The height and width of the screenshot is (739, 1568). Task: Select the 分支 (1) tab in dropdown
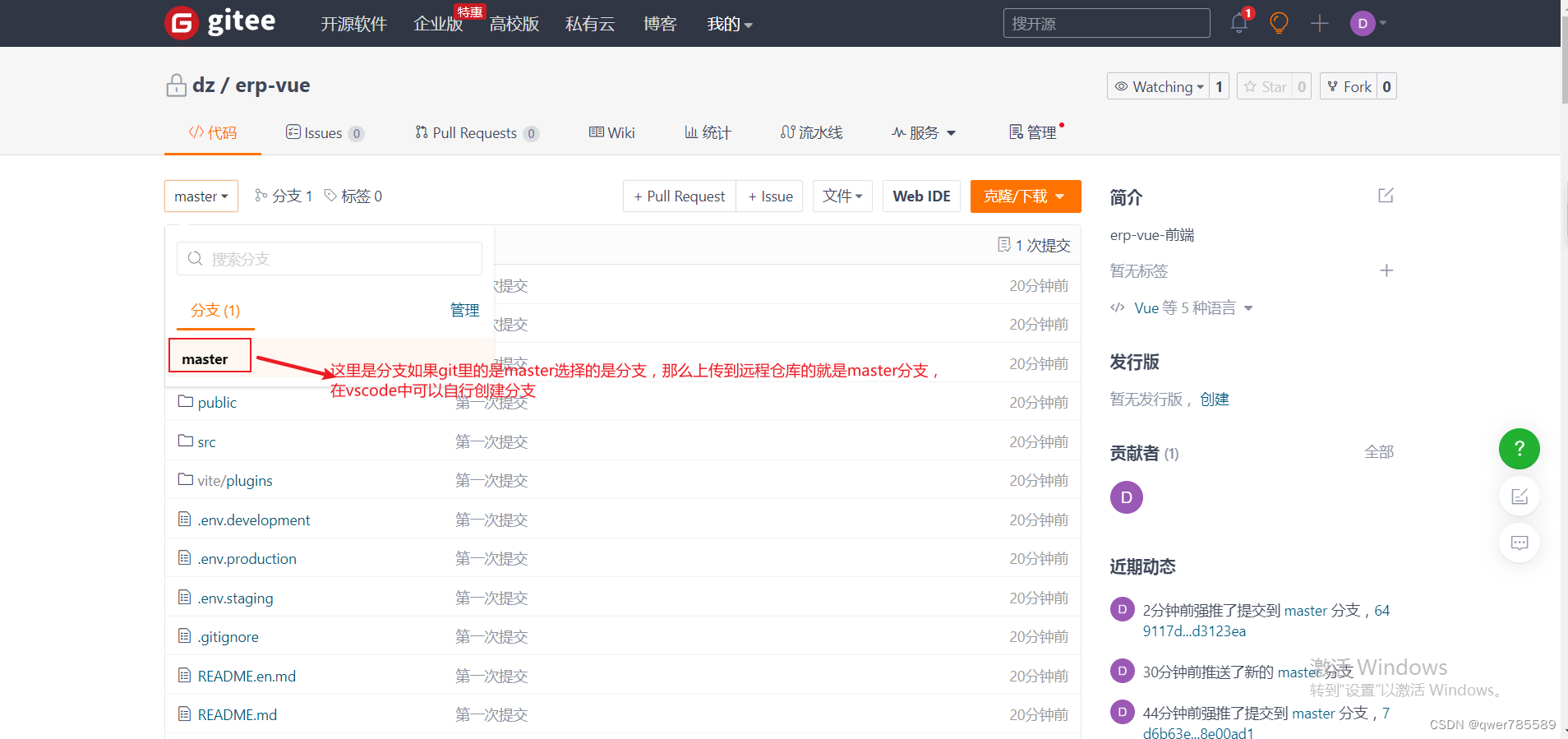(215, 310)
